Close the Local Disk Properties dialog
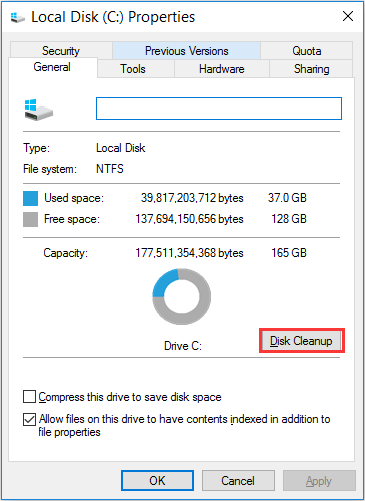Screen dimensions: 365x501 (x=348, y=16)
